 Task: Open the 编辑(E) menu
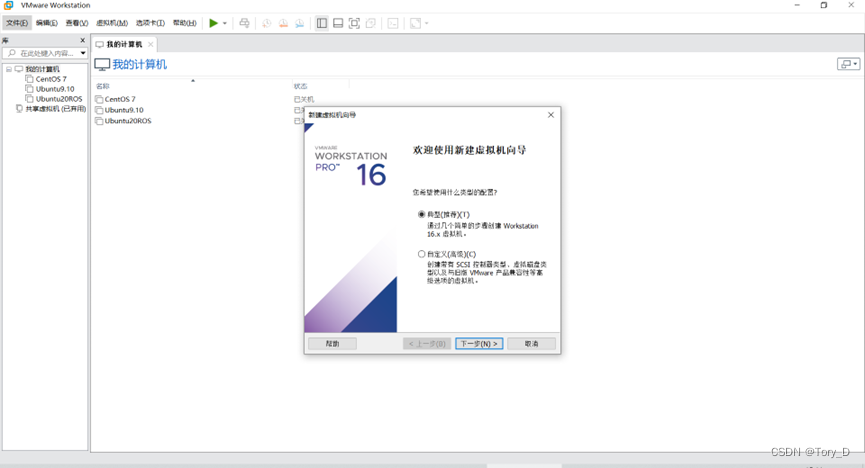tap(46, 23)
